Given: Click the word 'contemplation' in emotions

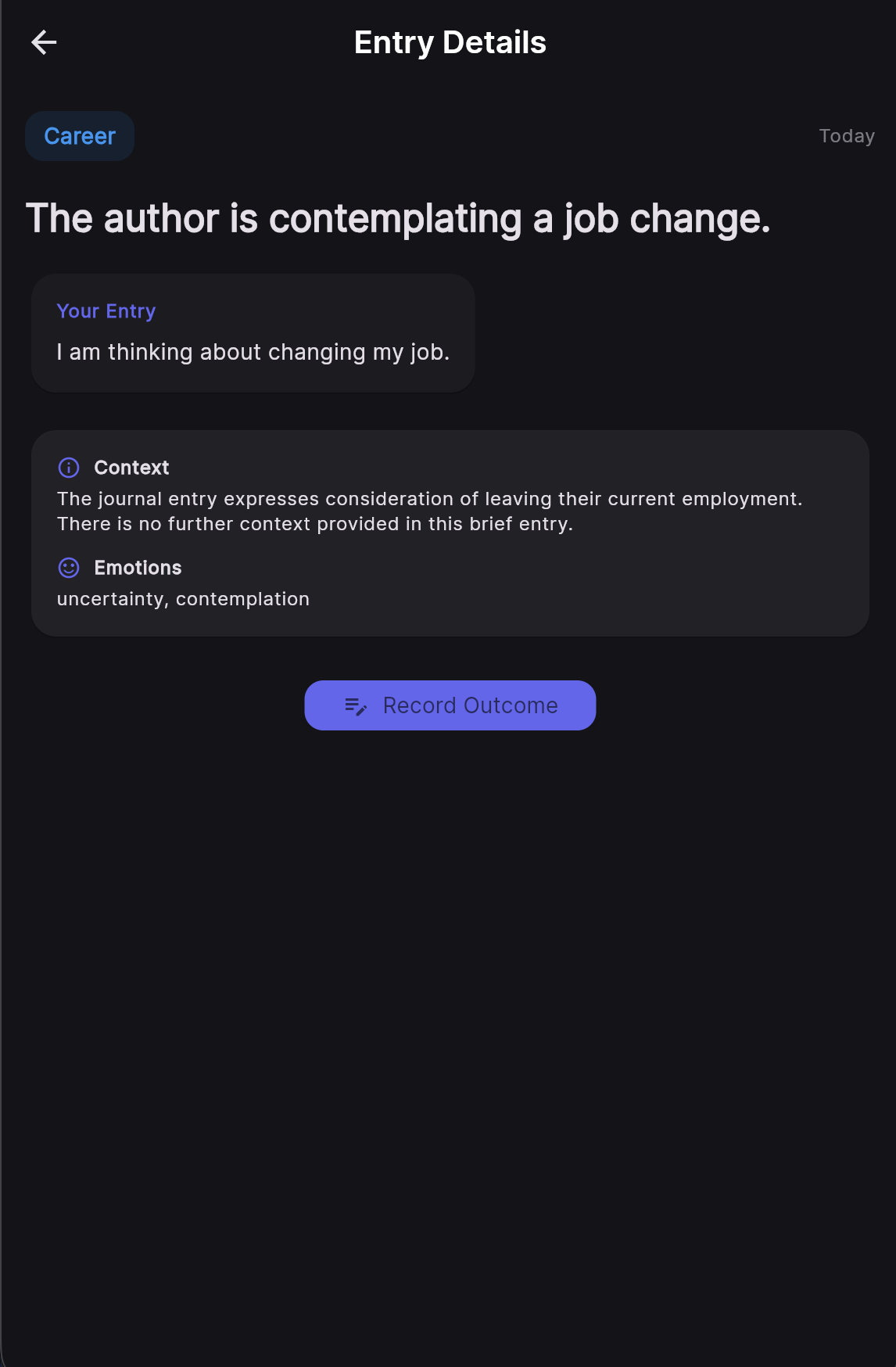Looking at the screenshot, I should [x=242, y=599].
